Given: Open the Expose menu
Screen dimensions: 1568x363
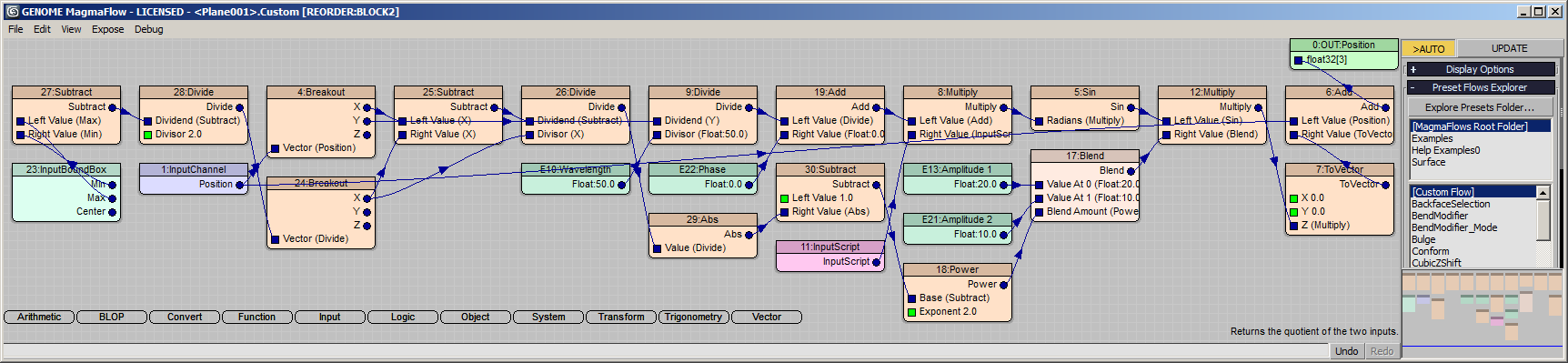Looking at the screenshot, I should pyautogui.click(x=107, y=29).
